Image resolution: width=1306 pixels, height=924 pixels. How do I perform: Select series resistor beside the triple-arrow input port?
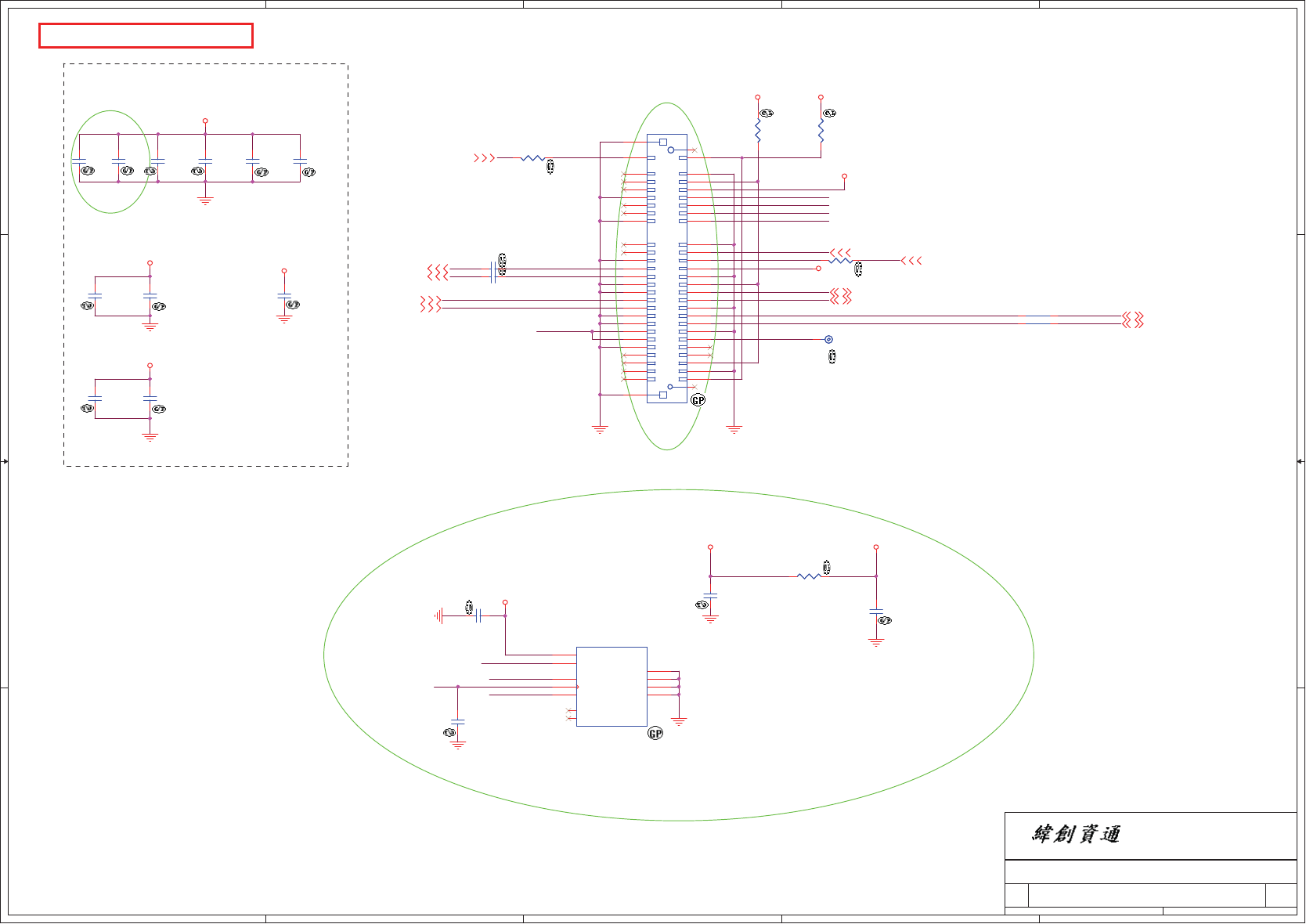pyautogui.click(x=532, y=158)
